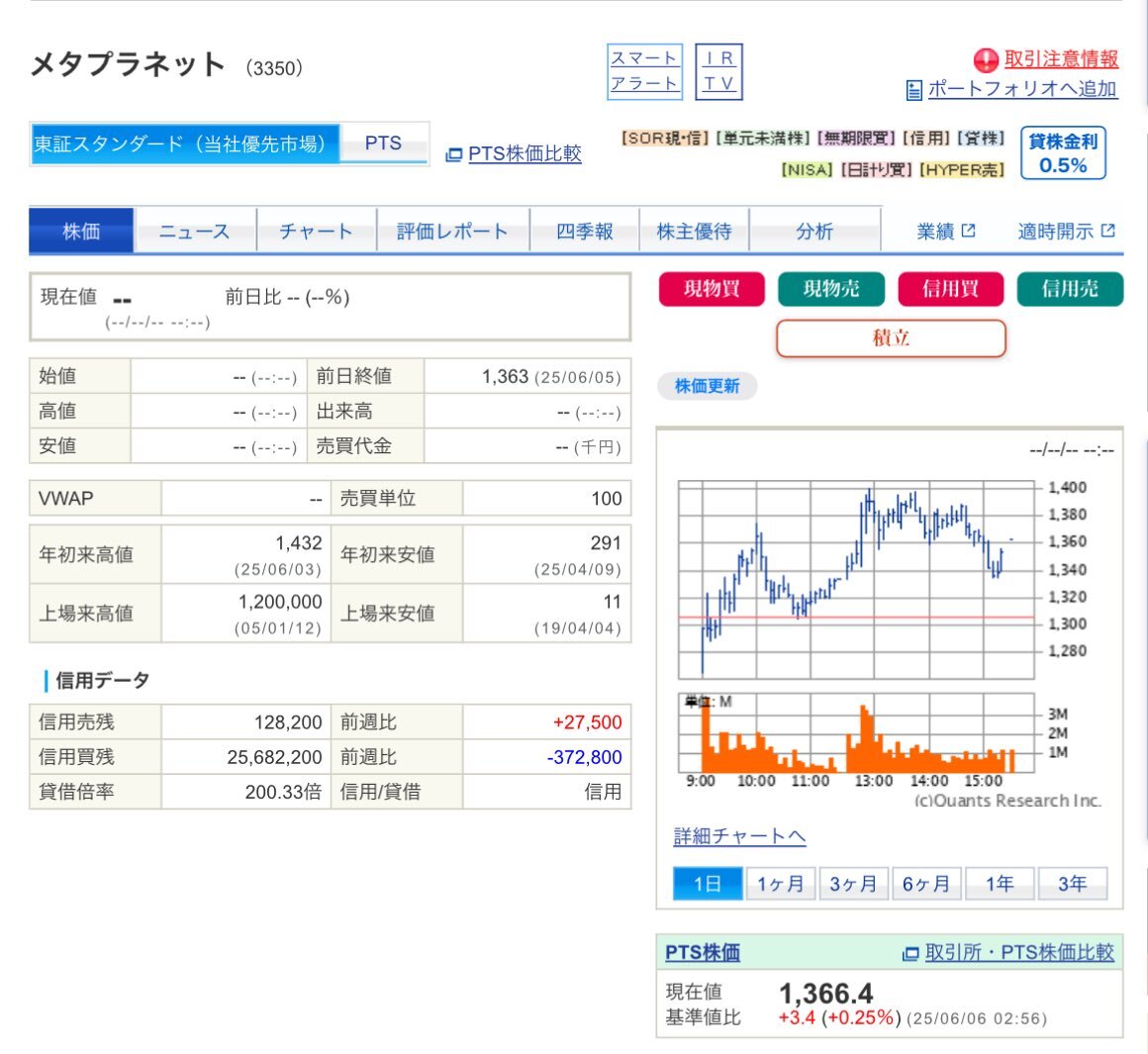Image resolution: width=1148 pixels, height=1054 pixels.
Task: Click the NISA tag
Action: pos(807,170)
